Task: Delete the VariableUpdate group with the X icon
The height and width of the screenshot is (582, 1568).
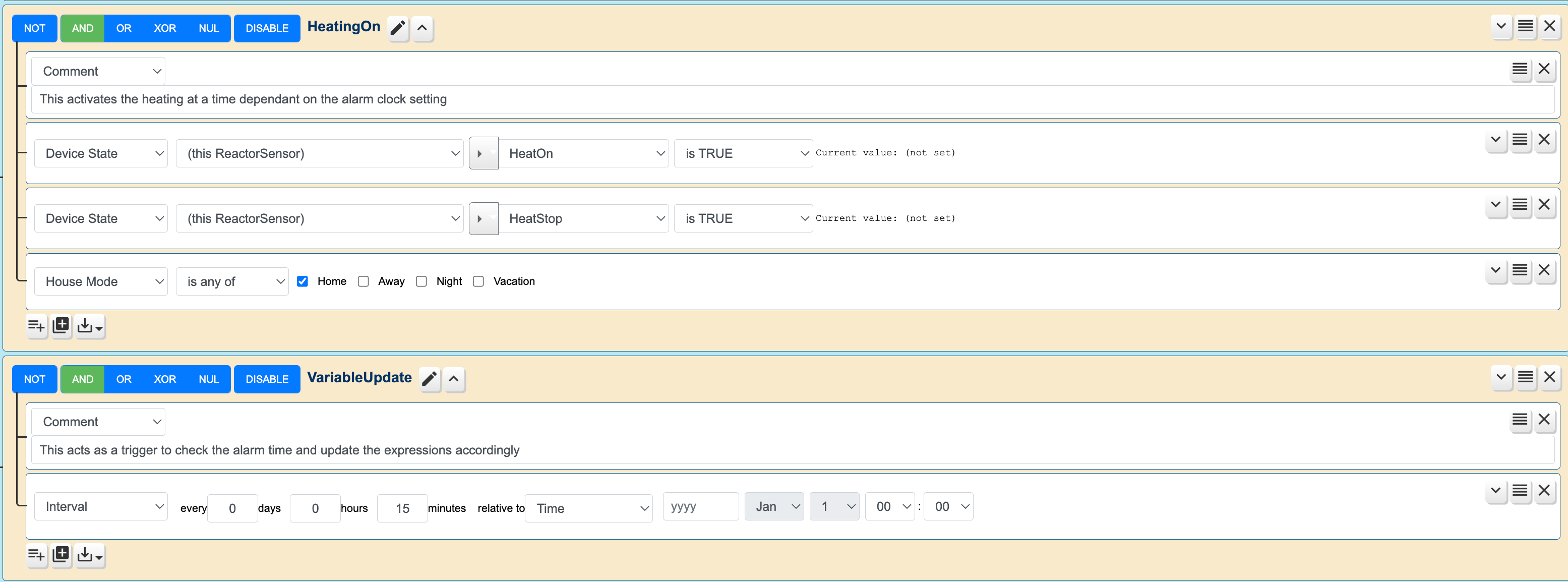Action: [x=1549, y=377]
